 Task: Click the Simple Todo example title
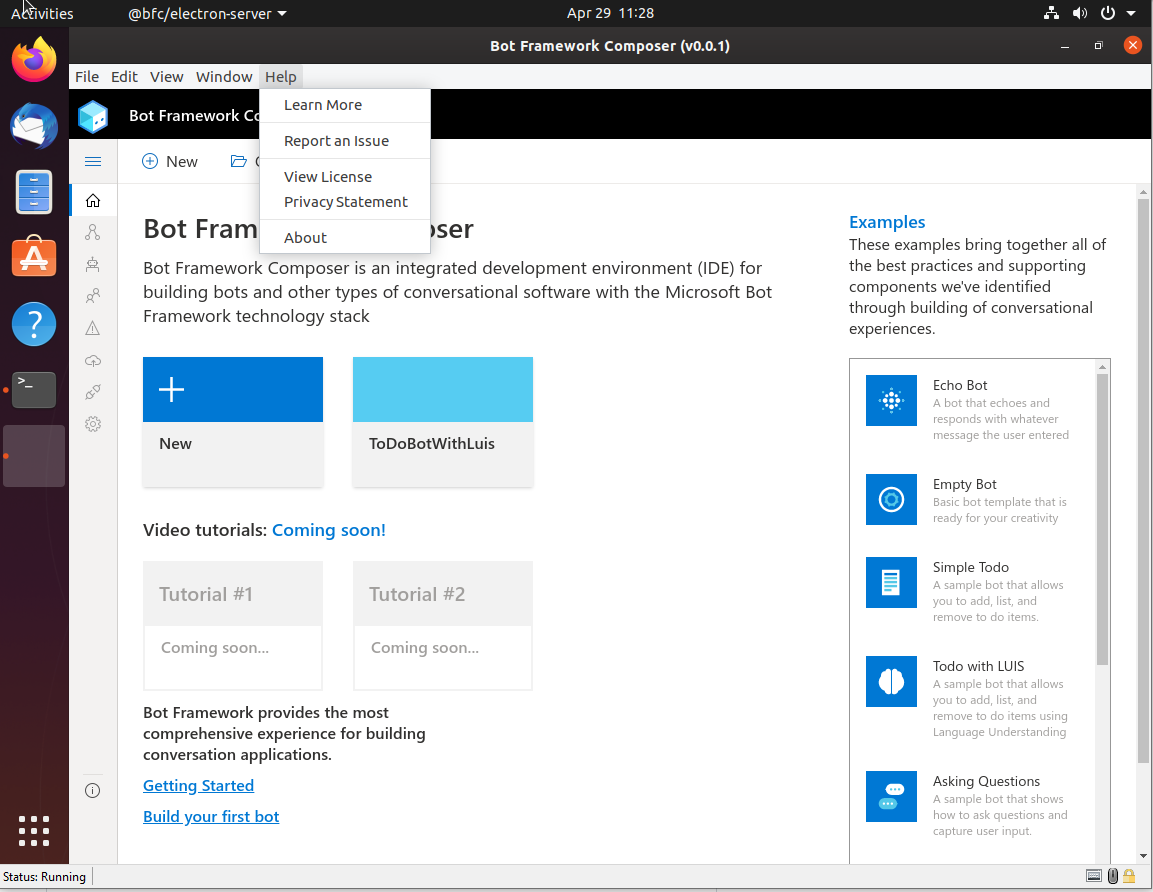pyautogui.click(x=971, y=567)
